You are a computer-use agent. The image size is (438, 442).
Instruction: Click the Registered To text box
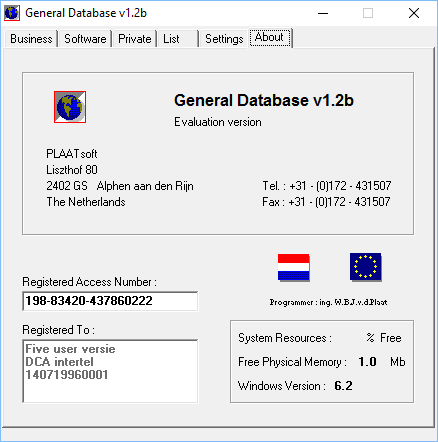[110, 371]
